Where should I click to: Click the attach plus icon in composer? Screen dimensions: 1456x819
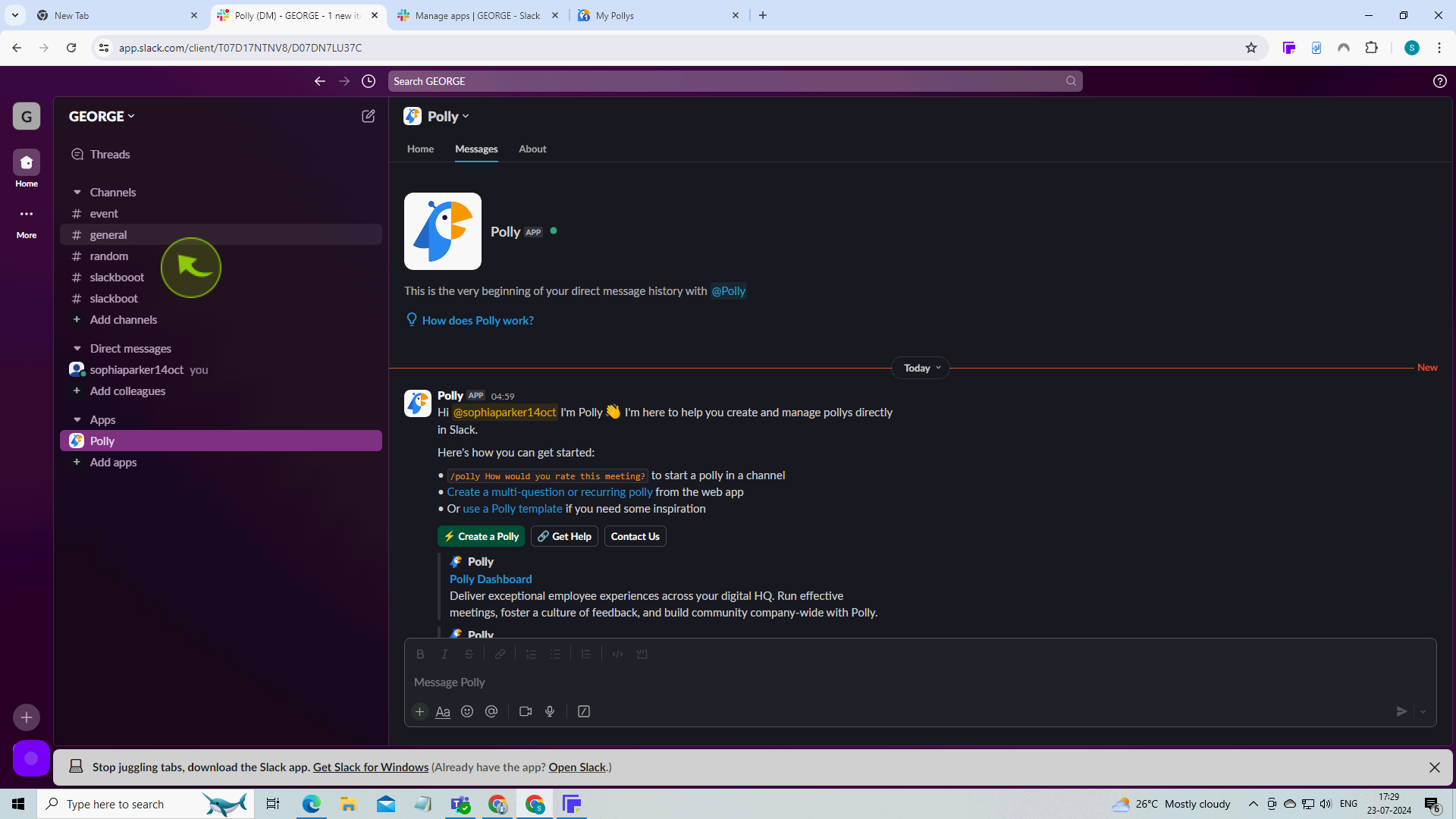point(419,711)
